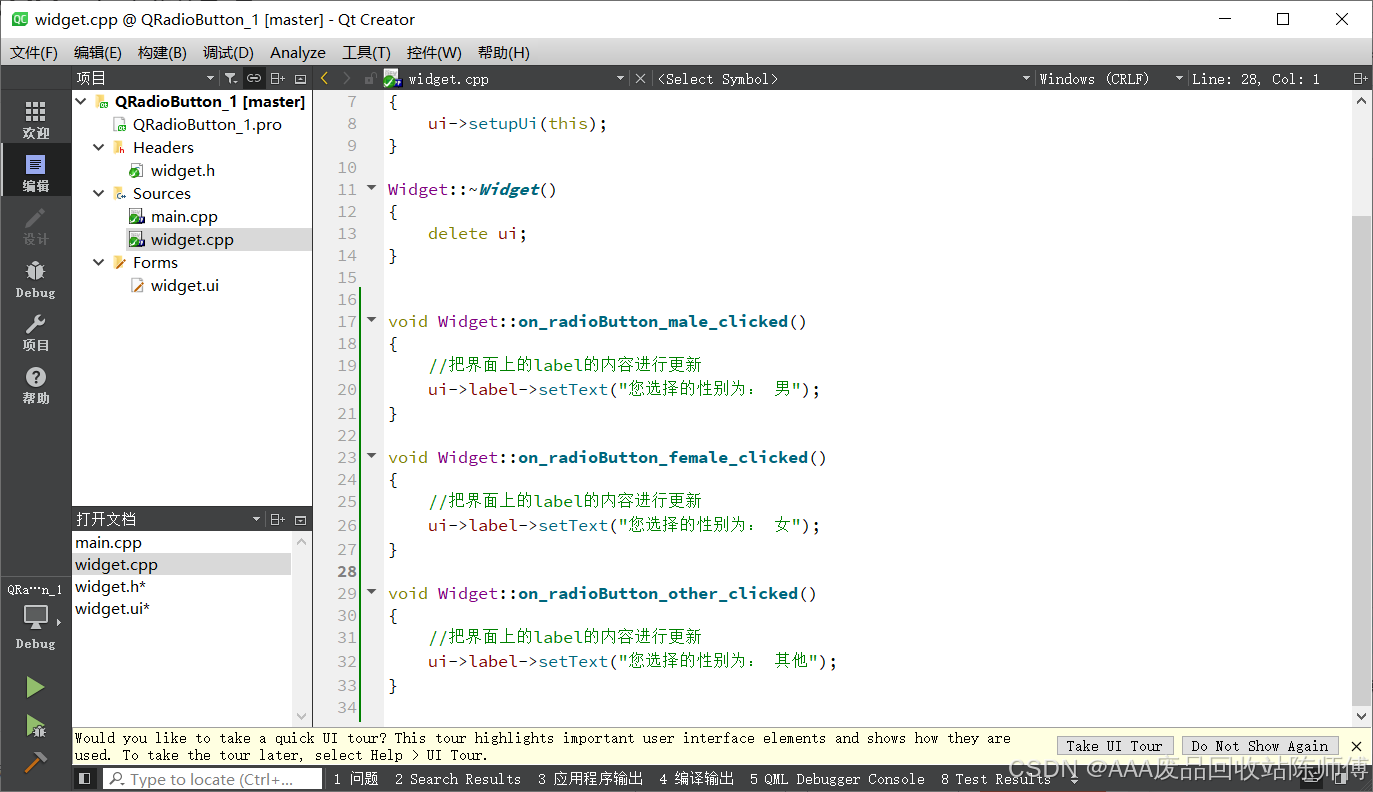Fold the on_radioButton_male_clicked function

click(x=372, y=320)
